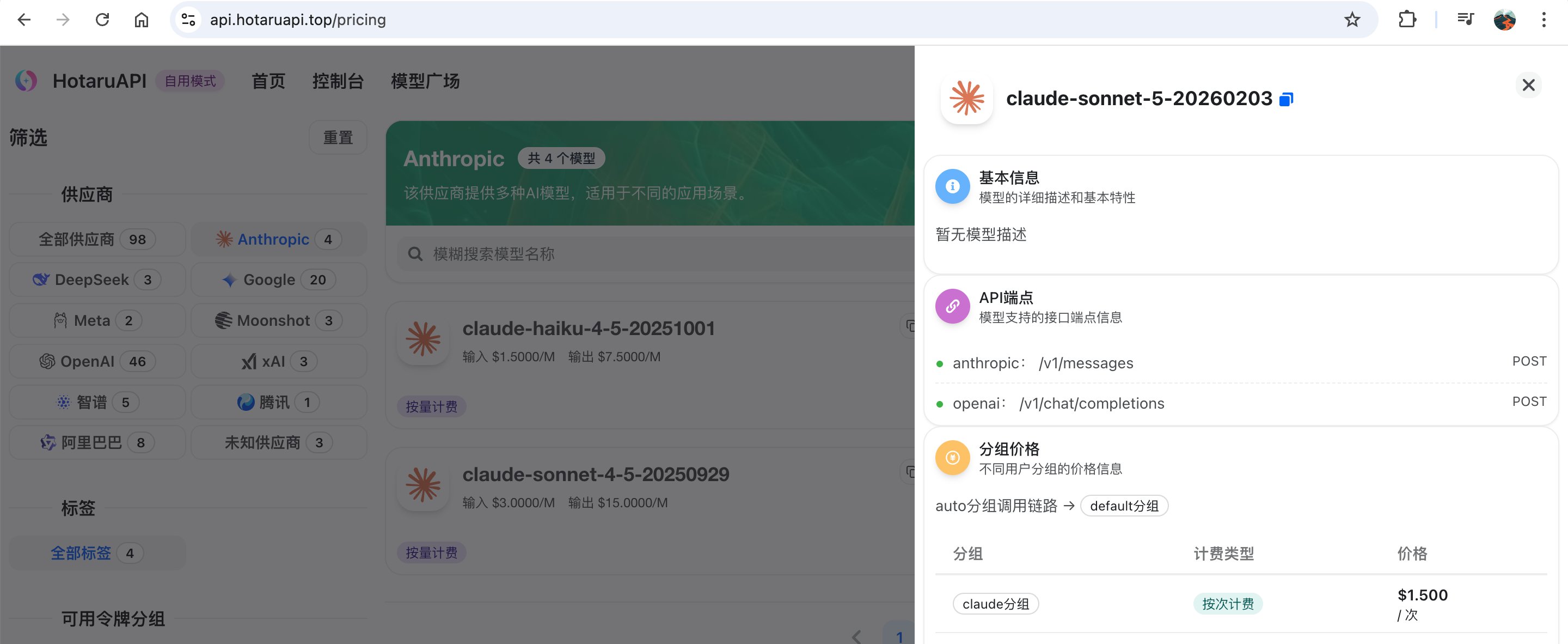The image size is (1568, 644).
Task: Bookmark this page with star icon
Action: (1352, 20)
